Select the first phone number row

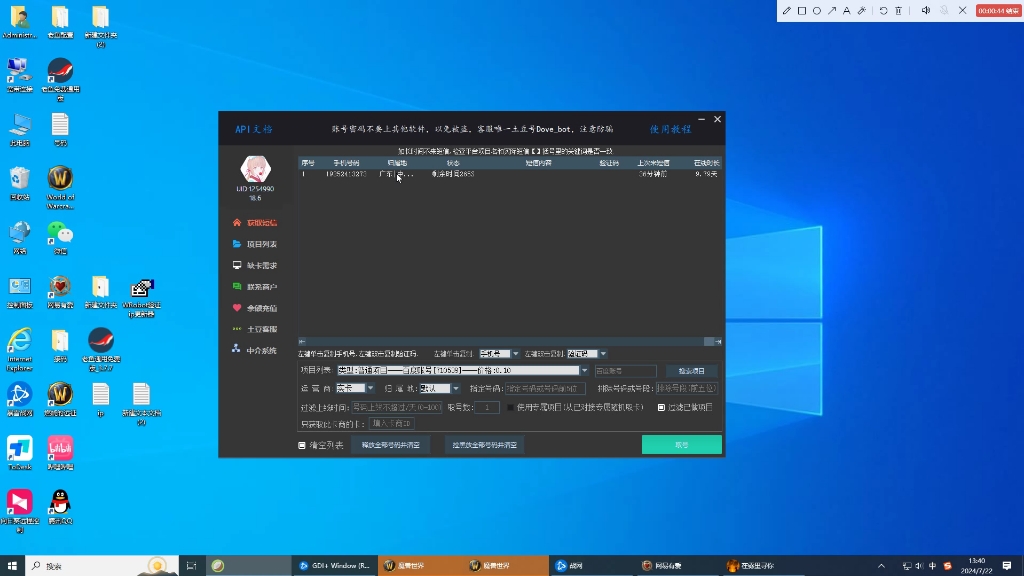tap(509, 174)
